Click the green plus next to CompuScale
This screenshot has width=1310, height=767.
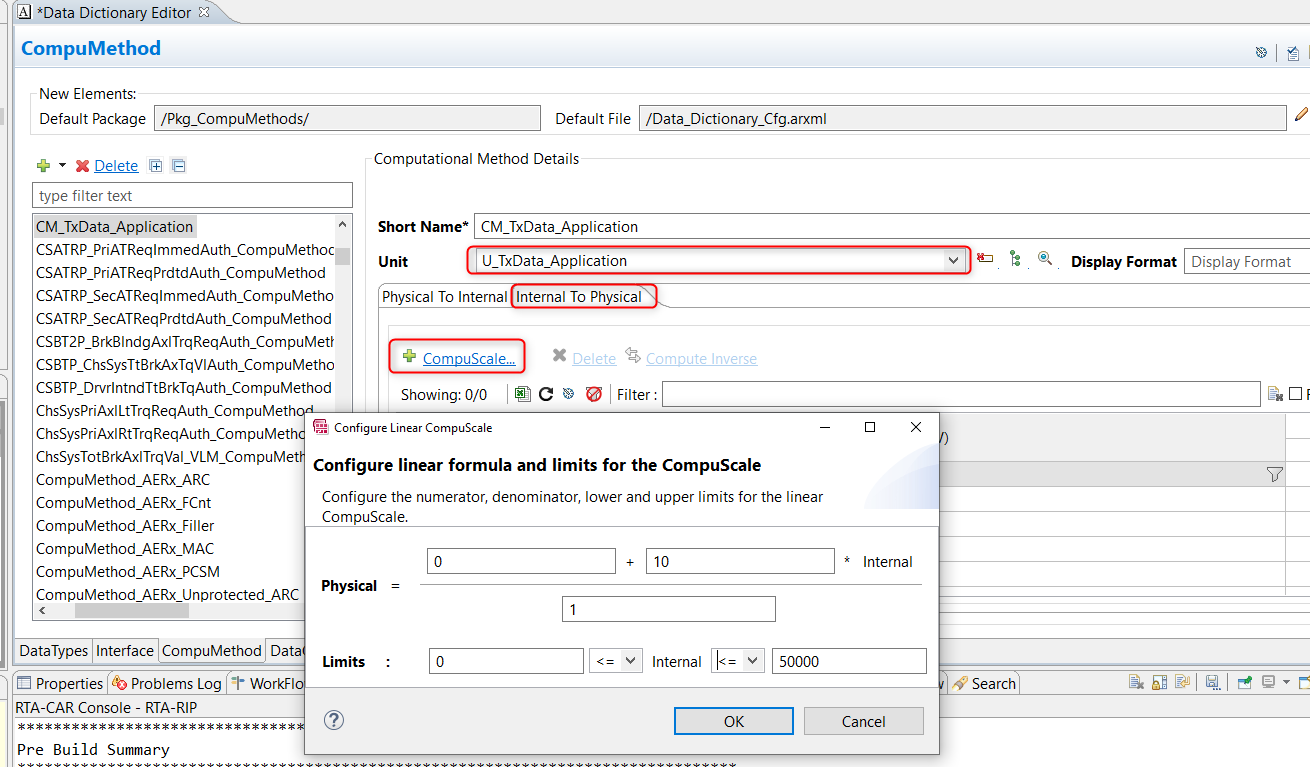[x=409, y=357]
